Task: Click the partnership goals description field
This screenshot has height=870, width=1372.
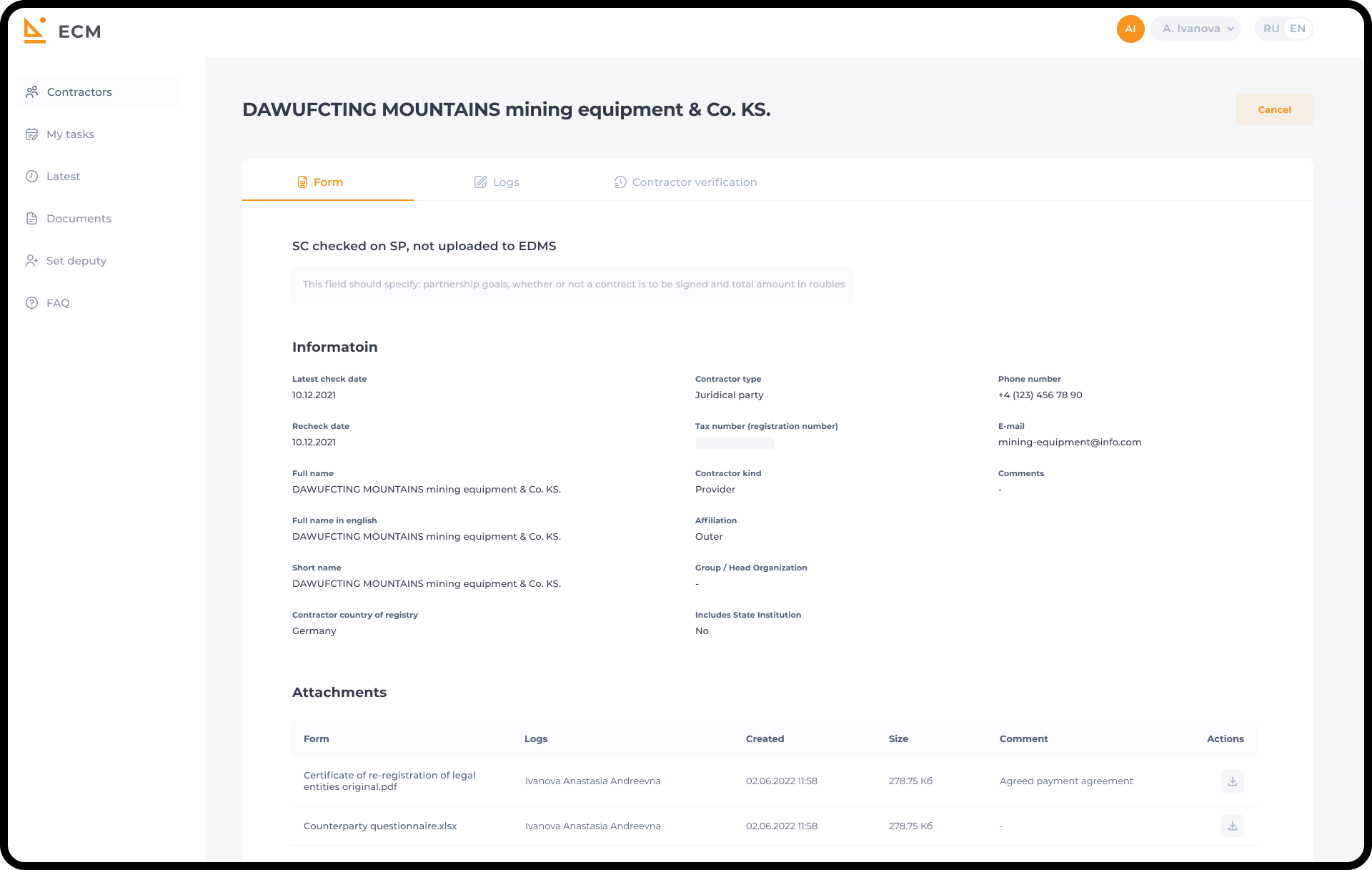Action: [x=572, y=285]
